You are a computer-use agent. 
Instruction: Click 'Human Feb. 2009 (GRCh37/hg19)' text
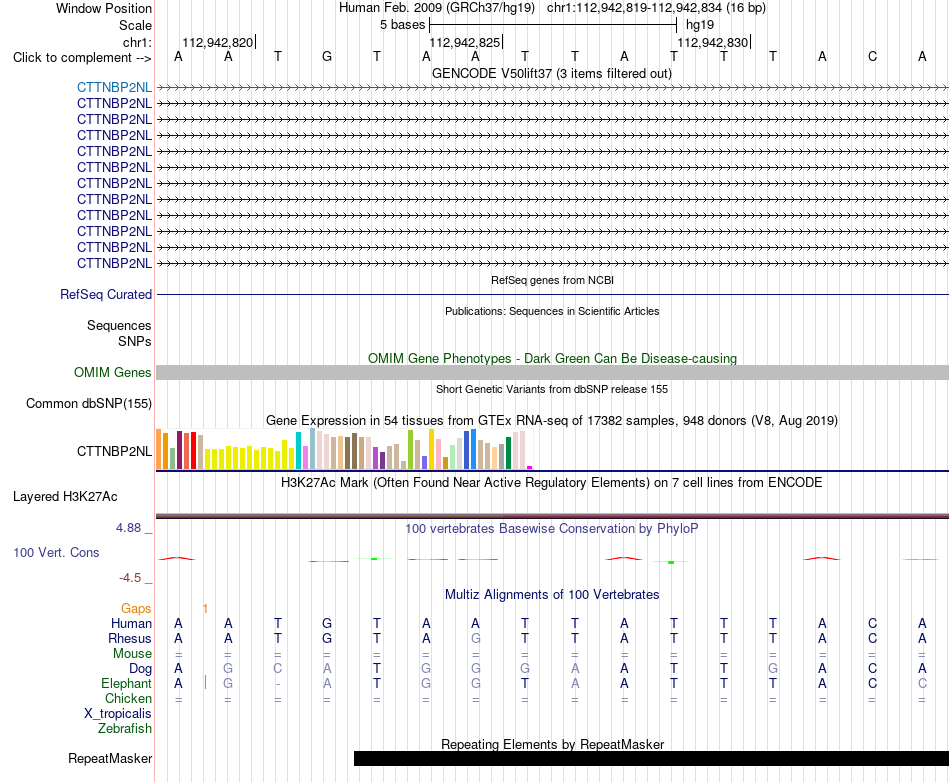437,8
